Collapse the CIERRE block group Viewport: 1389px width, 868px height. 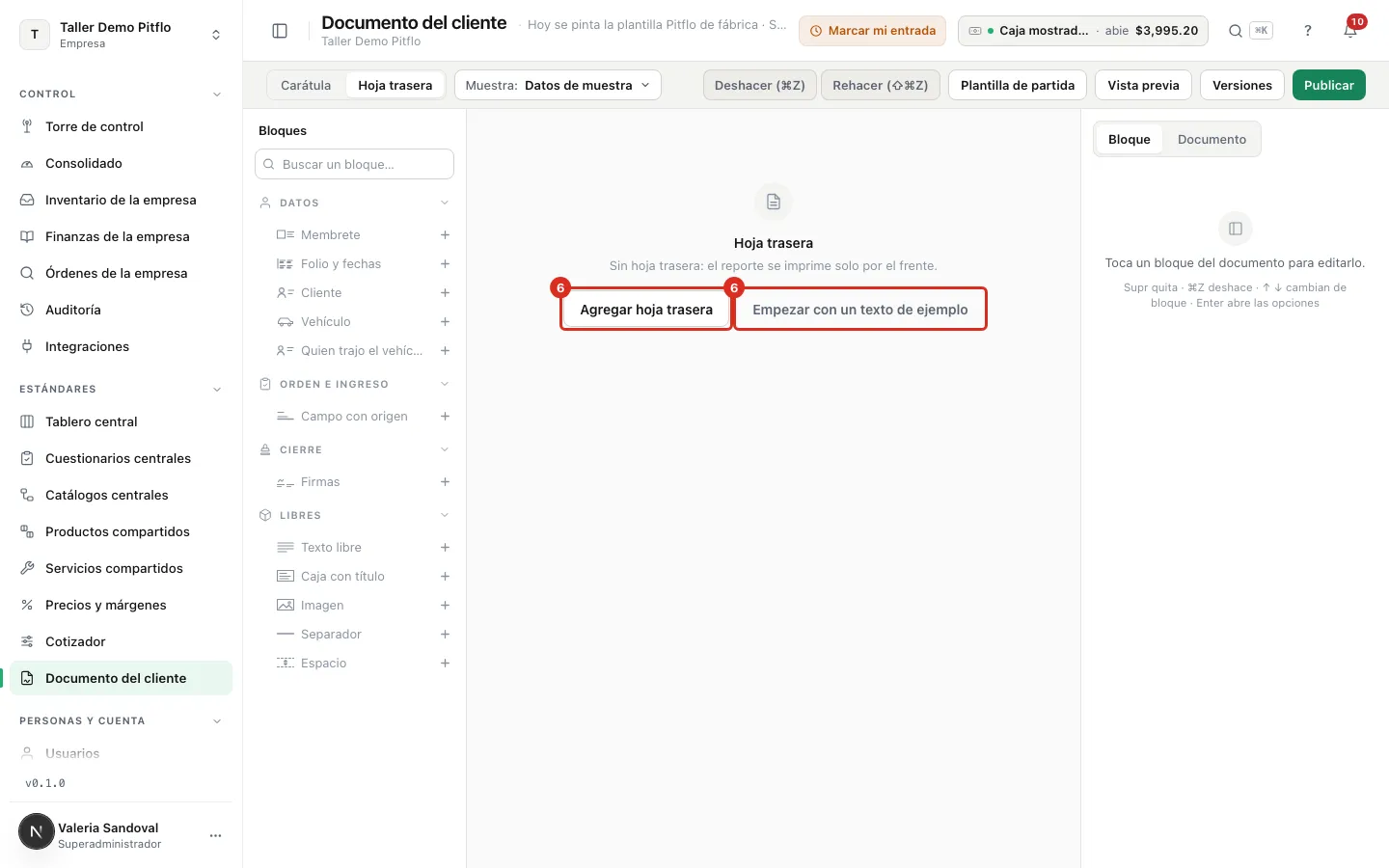[445, 449]
